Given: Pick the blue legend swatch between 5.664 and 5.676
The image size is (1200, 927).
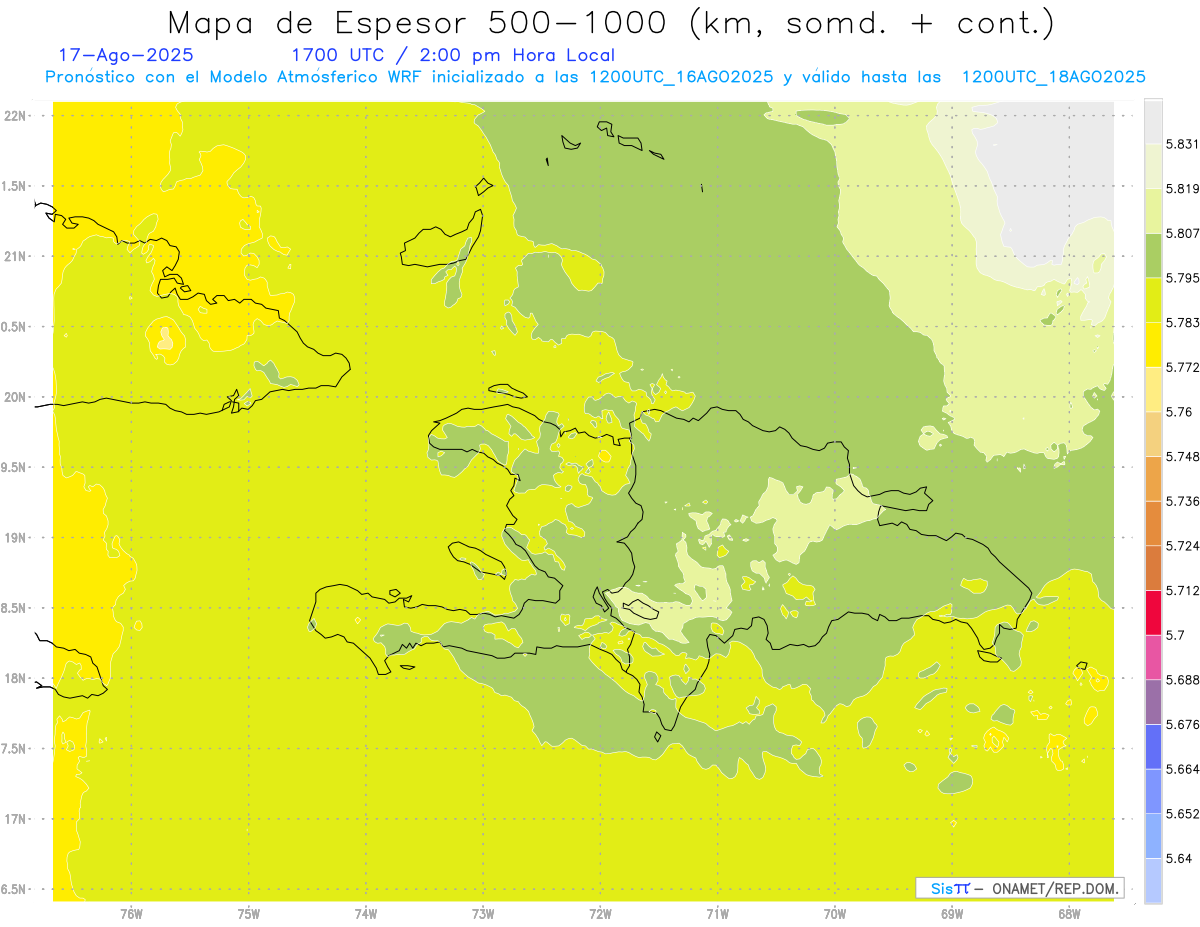Looking at the screenshot, I should [1153, 747].
